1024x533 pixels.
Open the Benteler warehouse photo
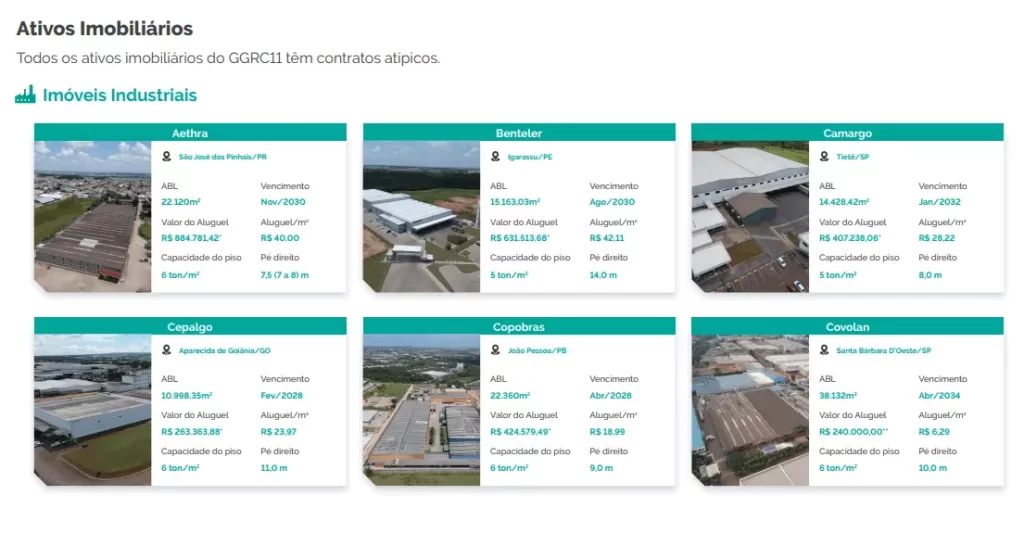coord(422,216)
